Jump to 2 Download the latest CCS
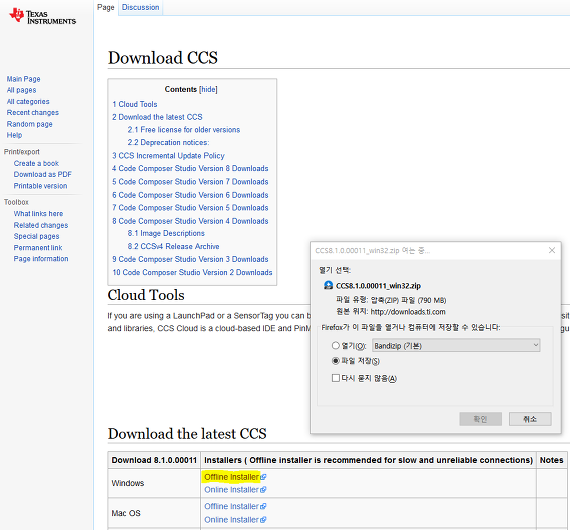The width and height of the screenshot is (570, 530). point(157,117)
